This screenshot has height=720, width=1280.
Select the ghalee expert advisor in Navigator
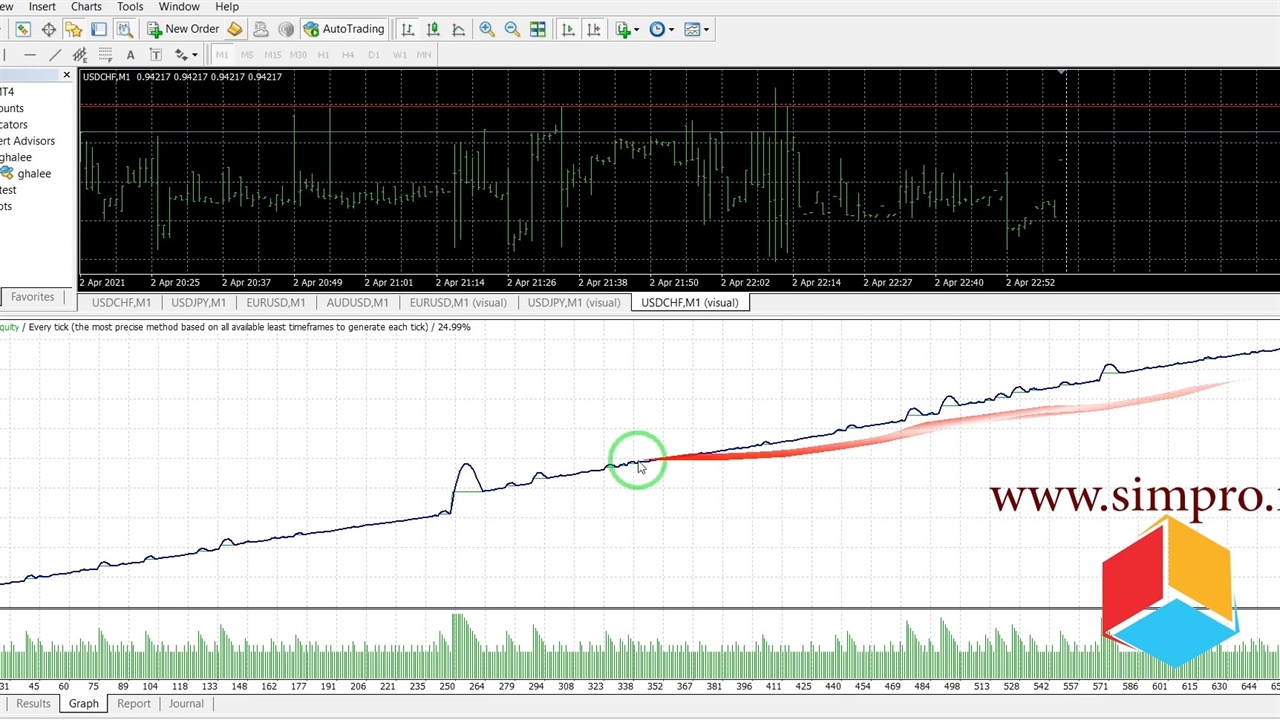(33, 174)
